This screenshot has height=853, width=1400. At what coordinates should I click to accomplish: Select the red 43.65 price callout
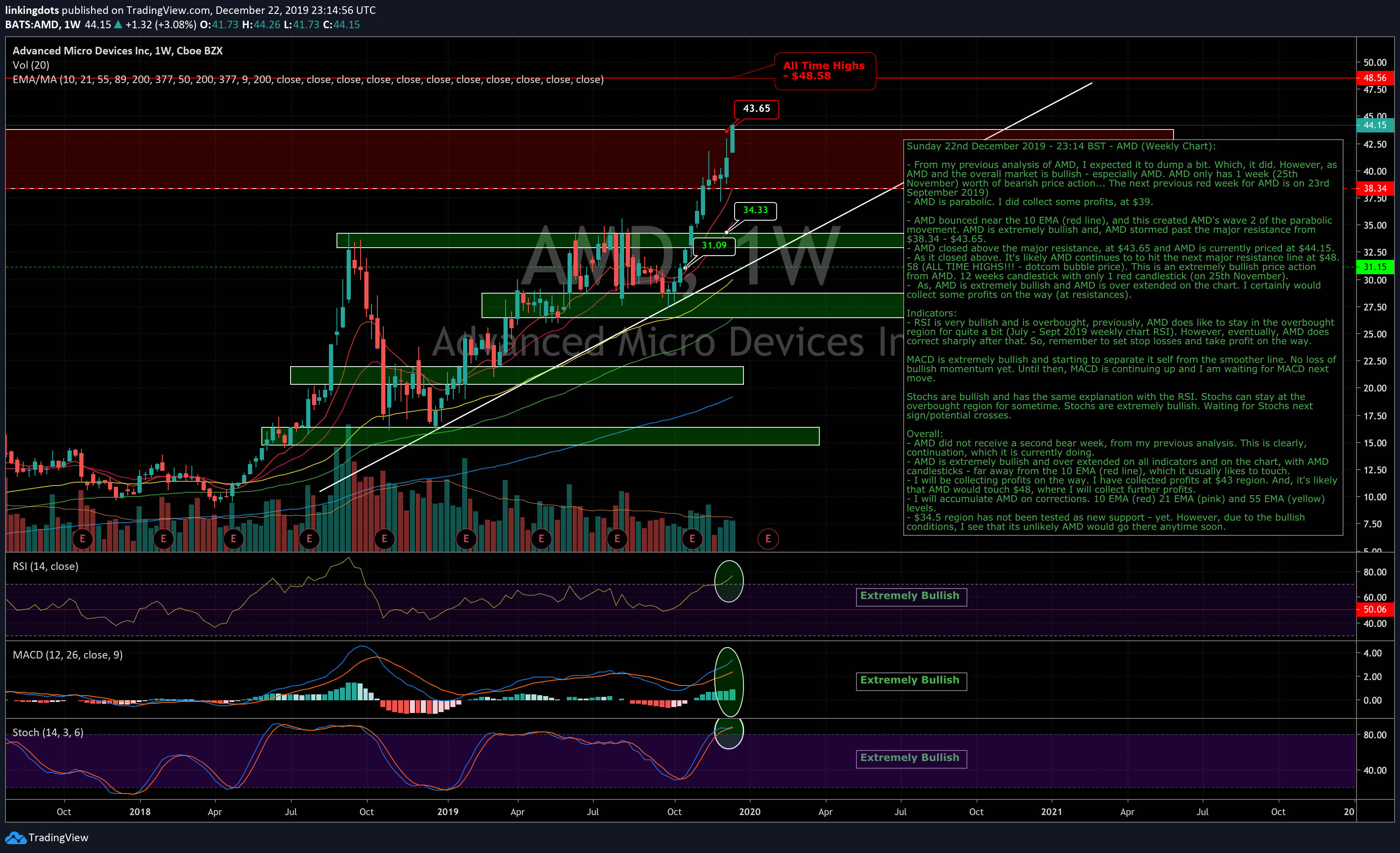(x=756, y=108)
